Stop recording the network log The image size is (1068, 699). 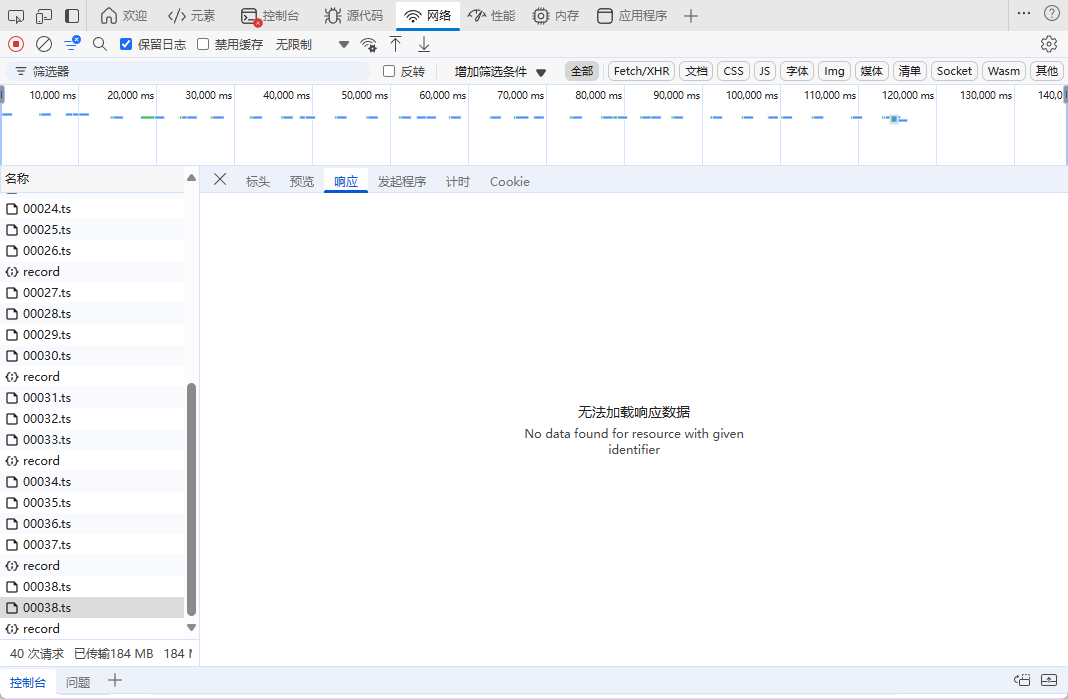tap(16, 44)
